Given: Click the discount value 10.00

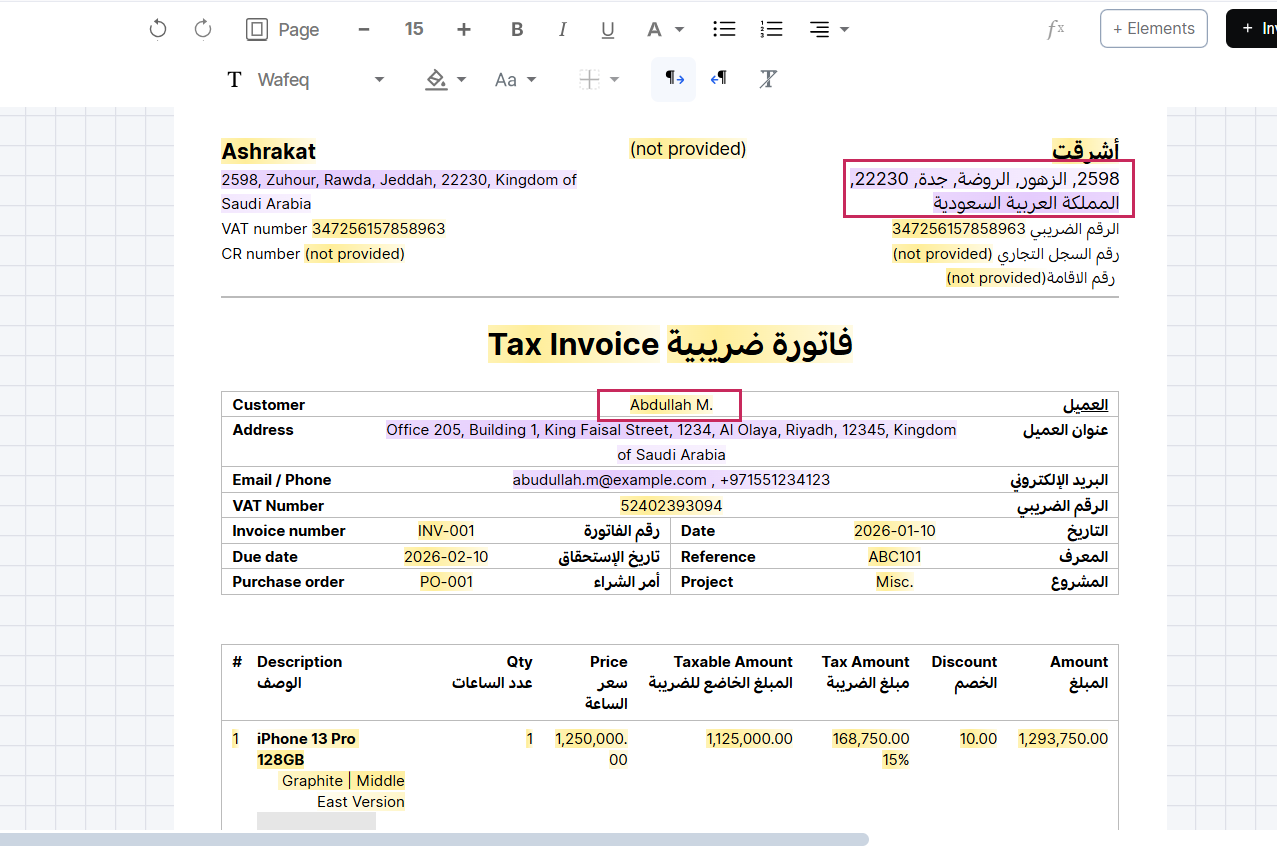Looking at the screenshot, I should 979,739.
